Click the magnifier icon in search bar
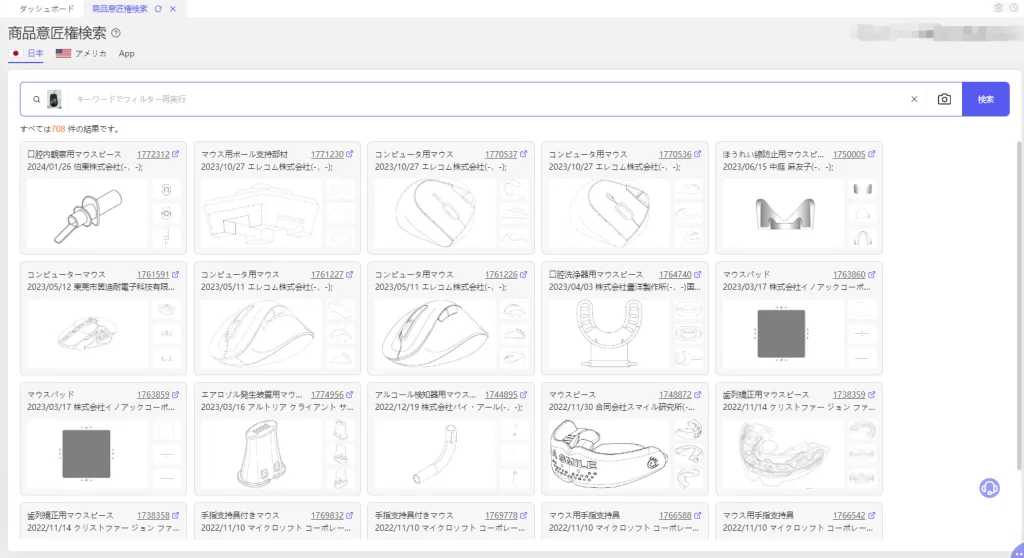 point(37,99)
